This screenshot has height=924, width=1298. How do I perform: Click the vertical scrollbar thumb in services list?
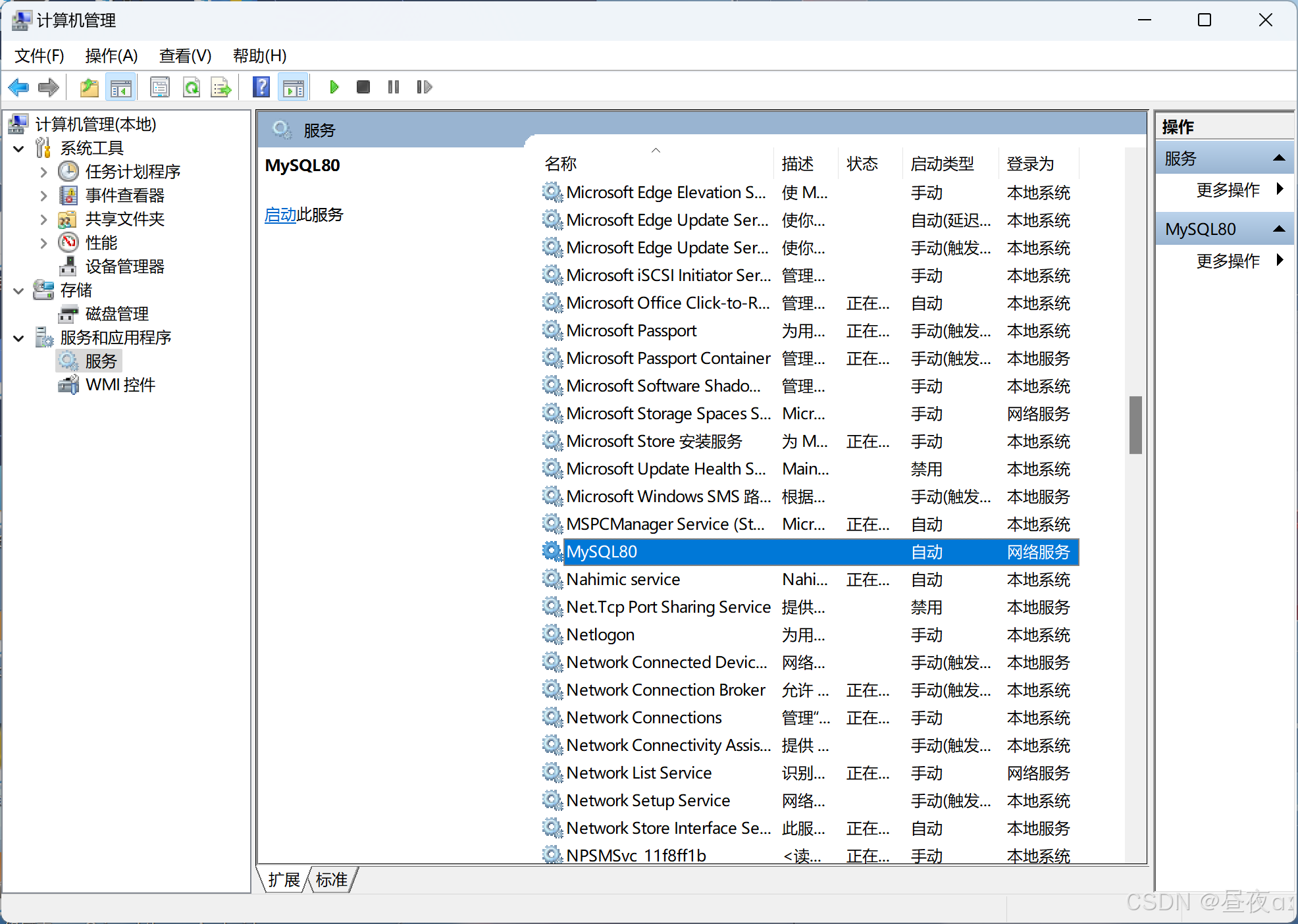tap(1135, 424)
